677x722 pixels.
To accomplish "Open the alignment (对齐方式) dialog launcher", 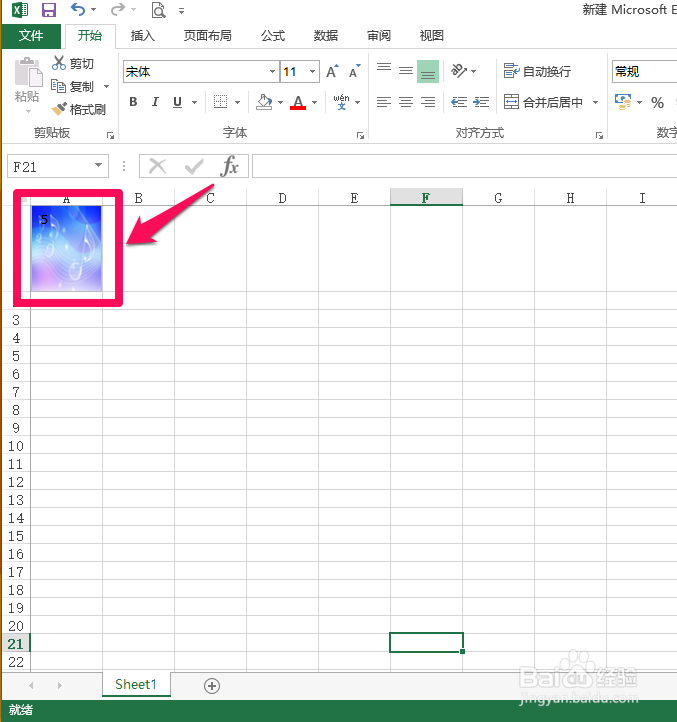I will [599, 135].
